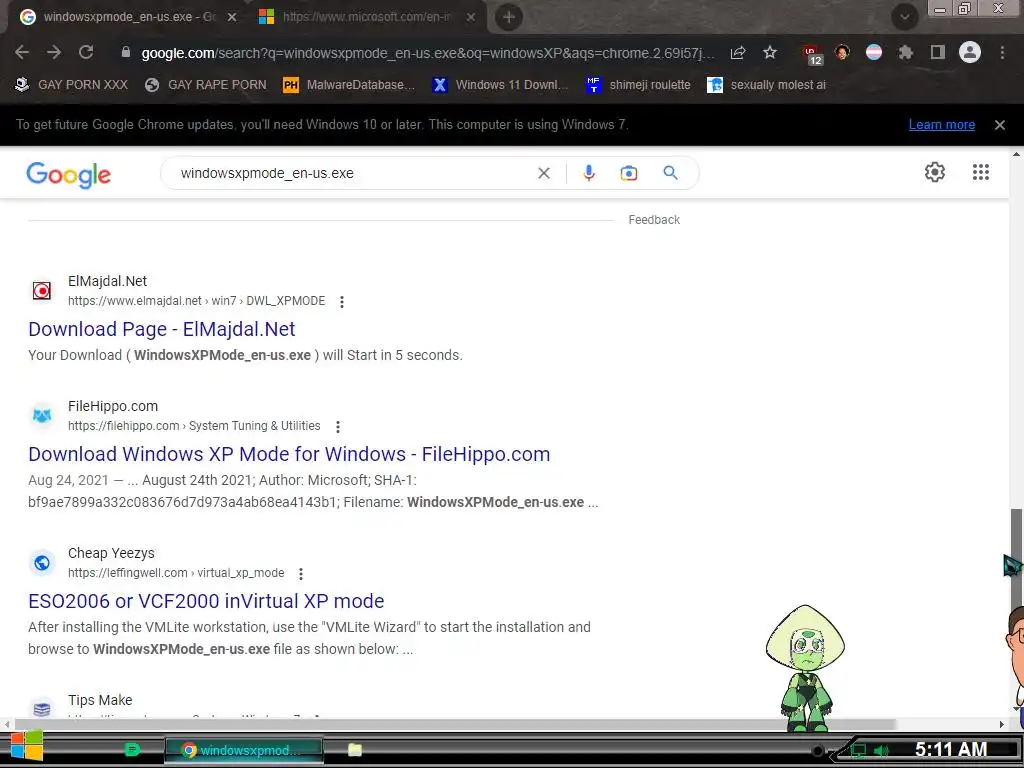
Task: Click Learn more in the update notice
Action: (942, 125)
